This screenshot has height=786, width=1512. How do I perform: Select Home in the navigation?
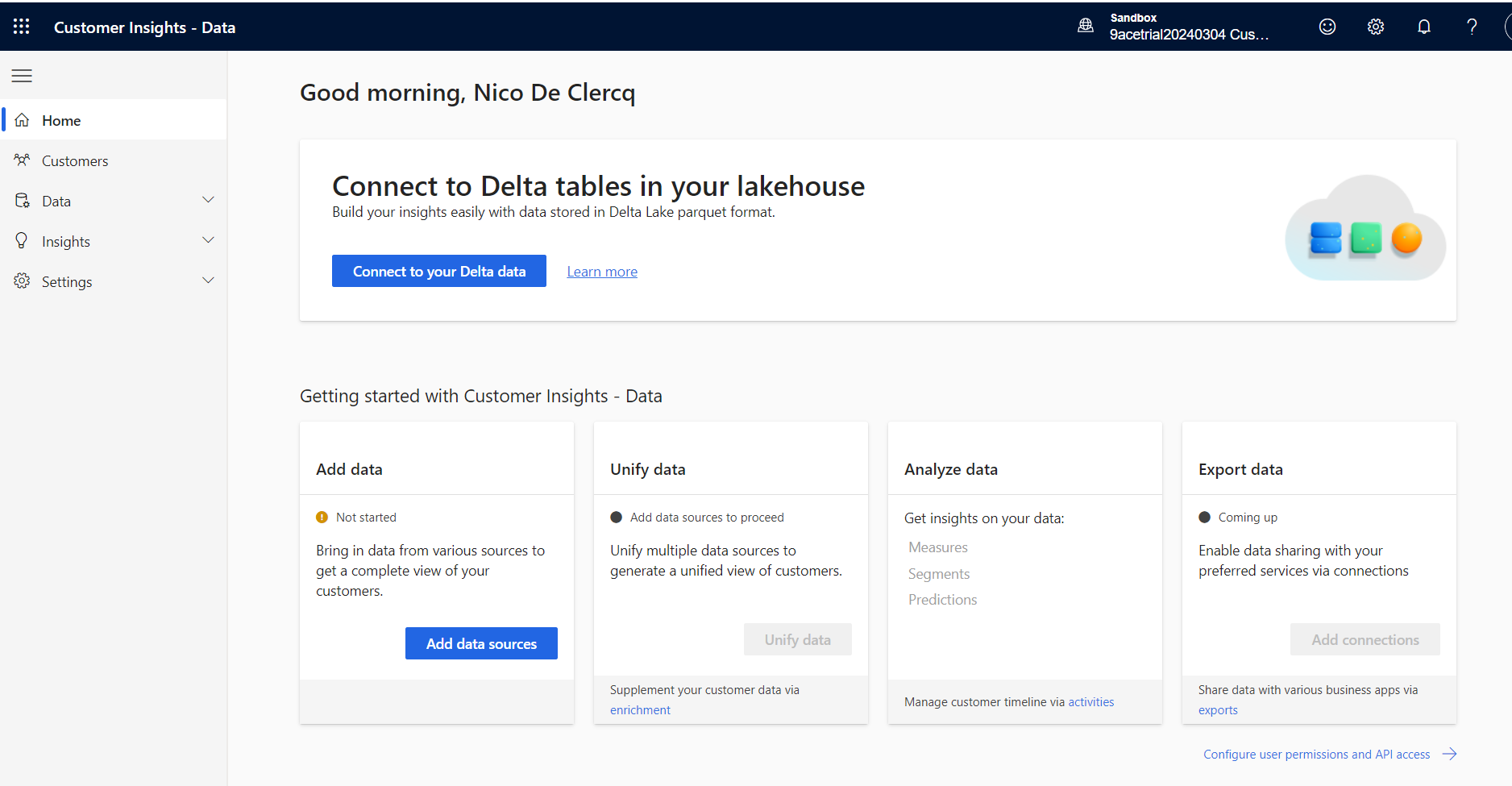(114, 120)
